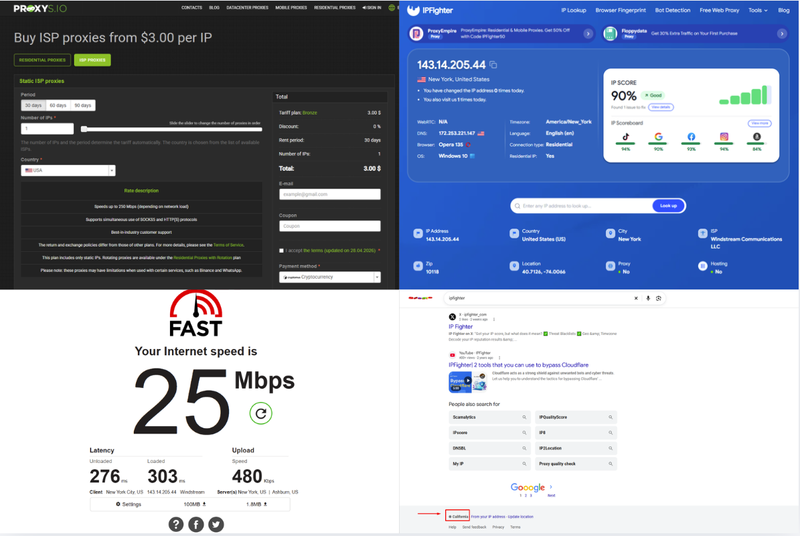Open Fast.com Settings button
Viewport: 800px width, 536px height.
[x=128, y=504]
